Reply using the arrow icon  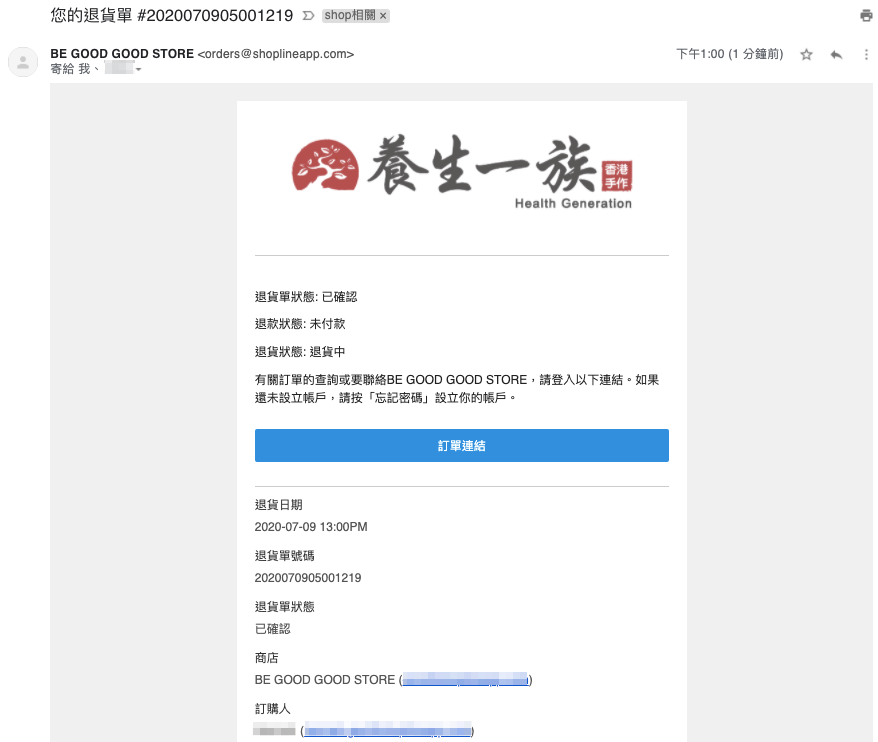(837, 54)
